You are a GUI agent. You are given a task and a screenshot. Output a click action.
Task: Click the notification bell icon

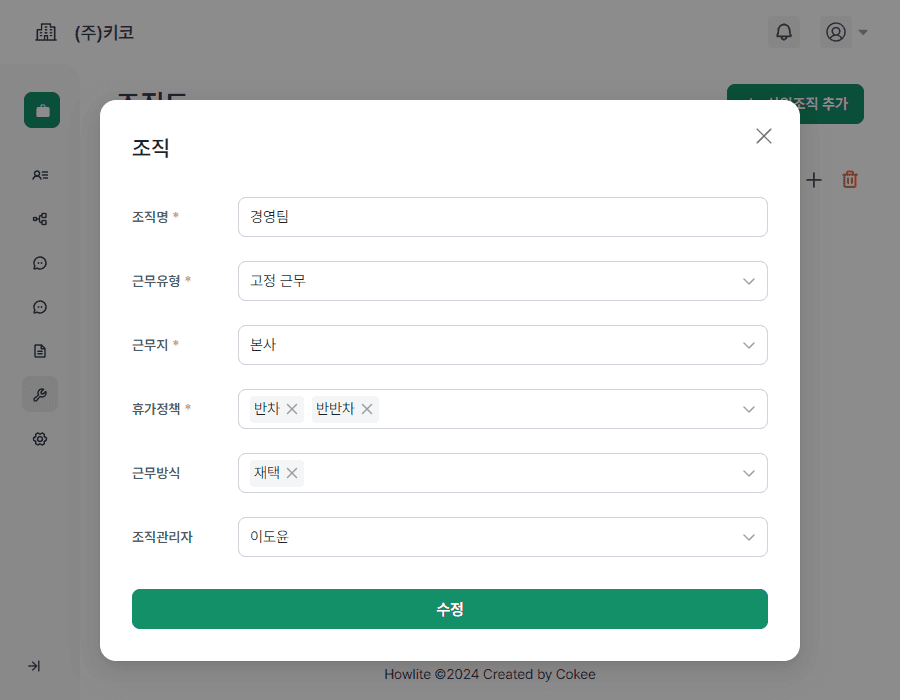click(x=784, y=32)
